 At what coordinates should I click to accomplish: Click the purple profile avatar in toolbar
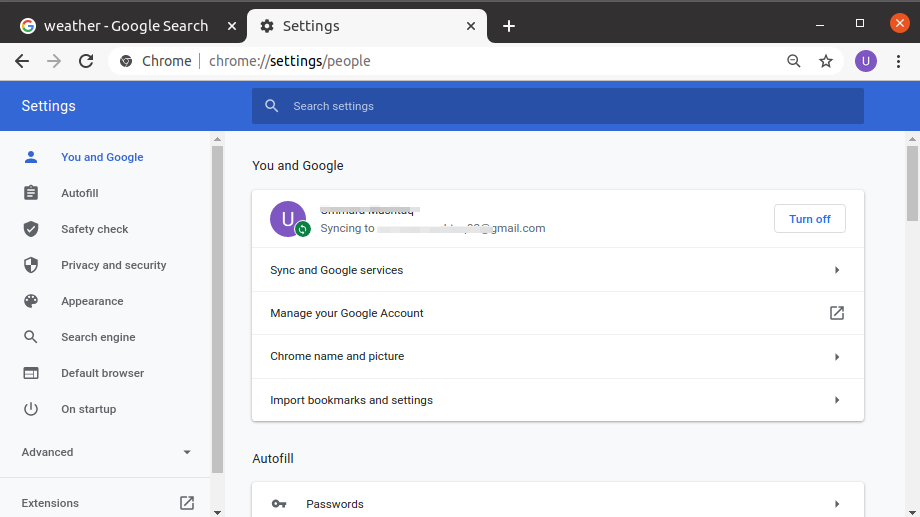tap(865, 61)
